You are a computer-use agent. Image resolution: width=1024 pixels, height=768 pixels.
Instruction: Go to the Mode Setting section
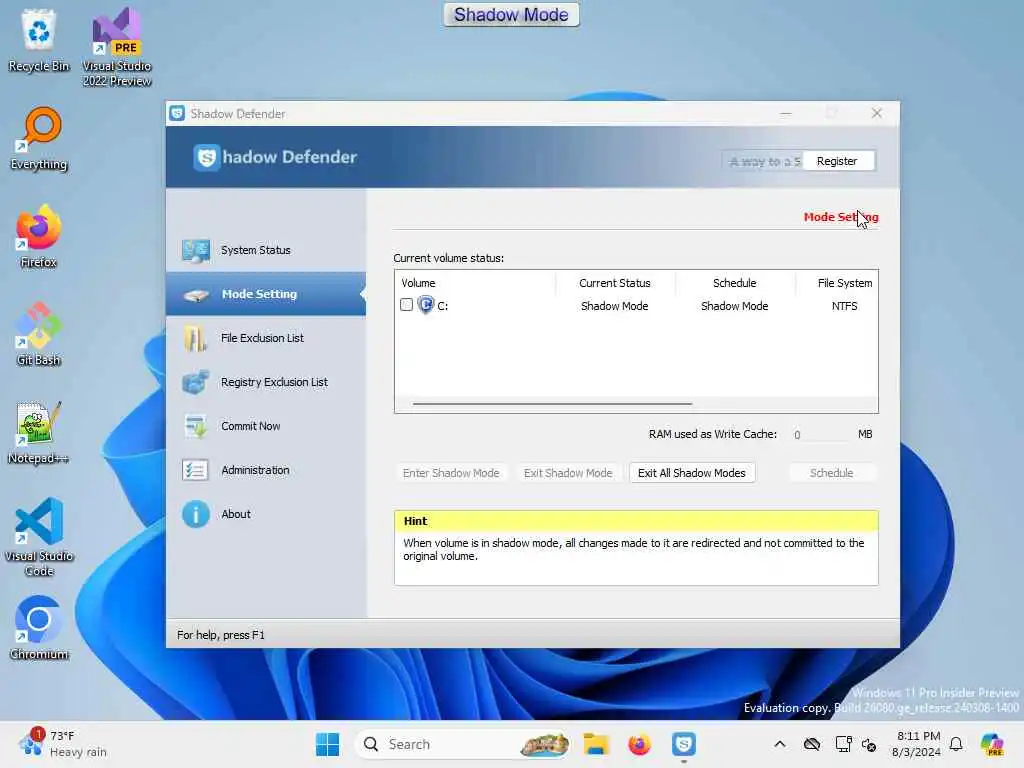[266, 295]
